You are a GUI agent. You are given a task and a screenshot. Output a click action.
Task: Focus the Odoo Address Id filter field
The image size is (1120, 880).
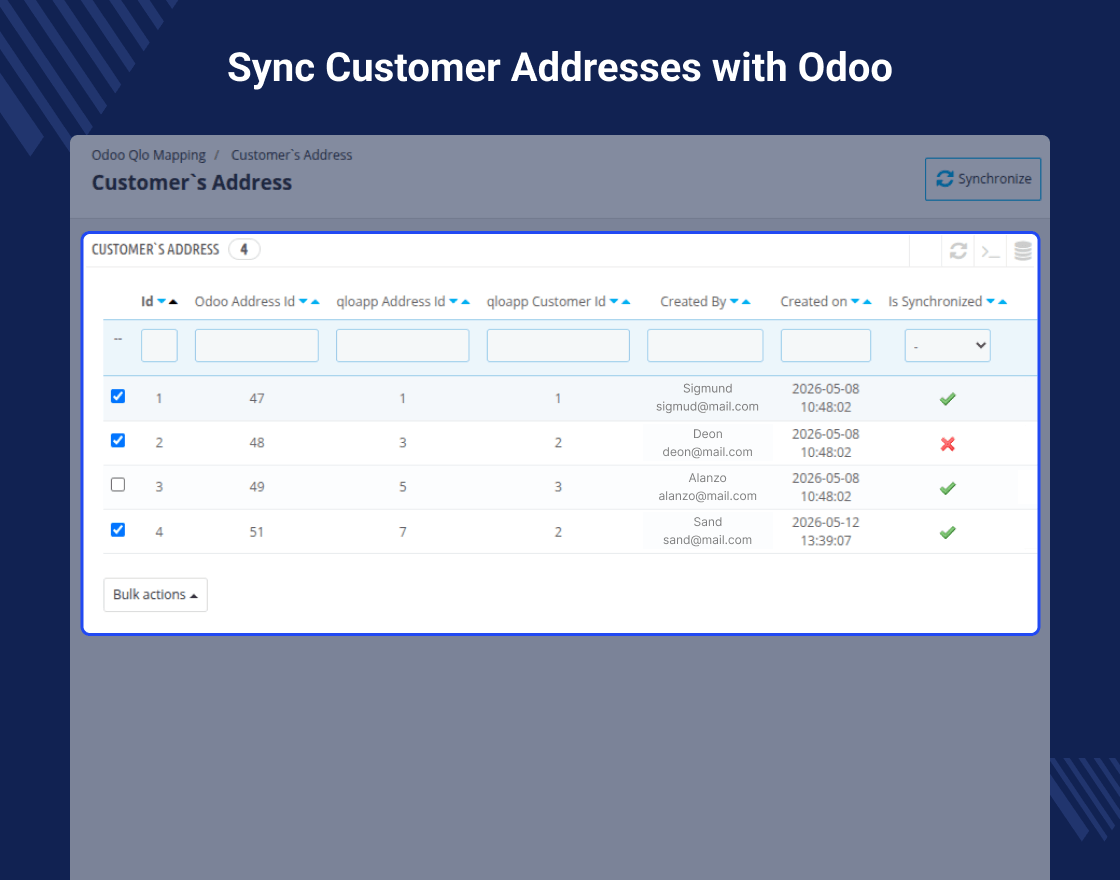[x=256, y=346]
